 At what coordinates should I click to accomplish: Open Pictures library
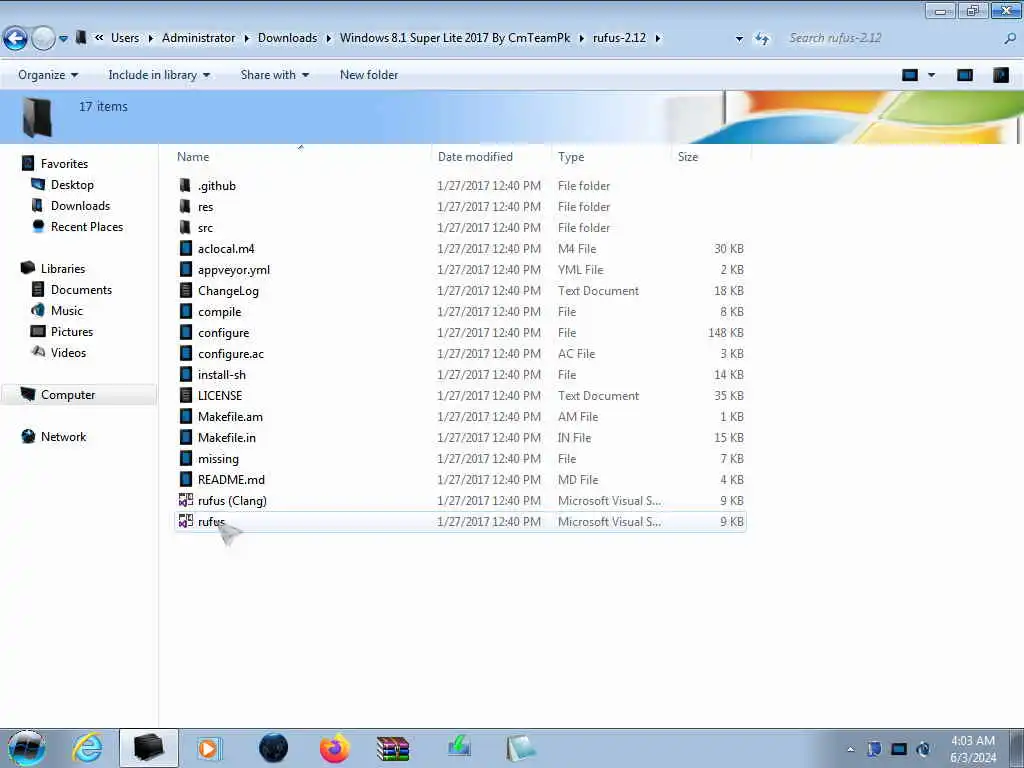pyautogui.click(x=72, y=331)
